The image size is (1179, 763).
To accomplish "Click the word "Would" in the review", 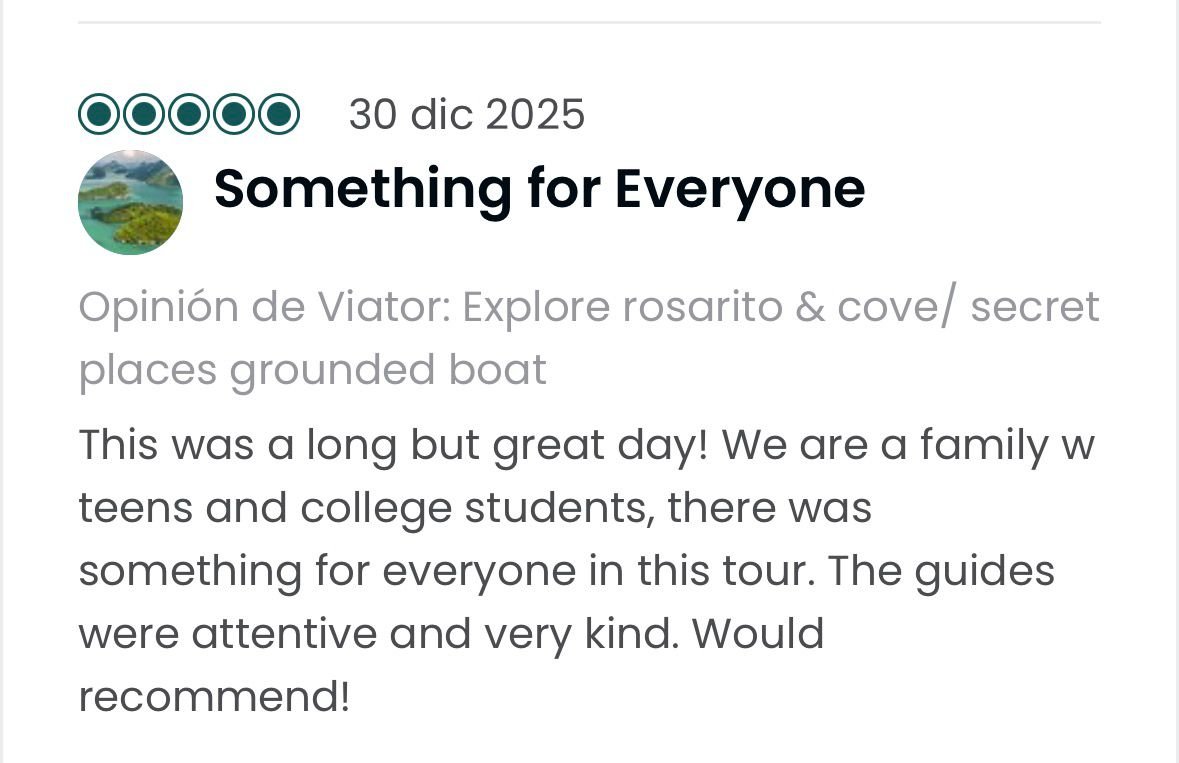I will pyautogui.click(x=757, y=634).
